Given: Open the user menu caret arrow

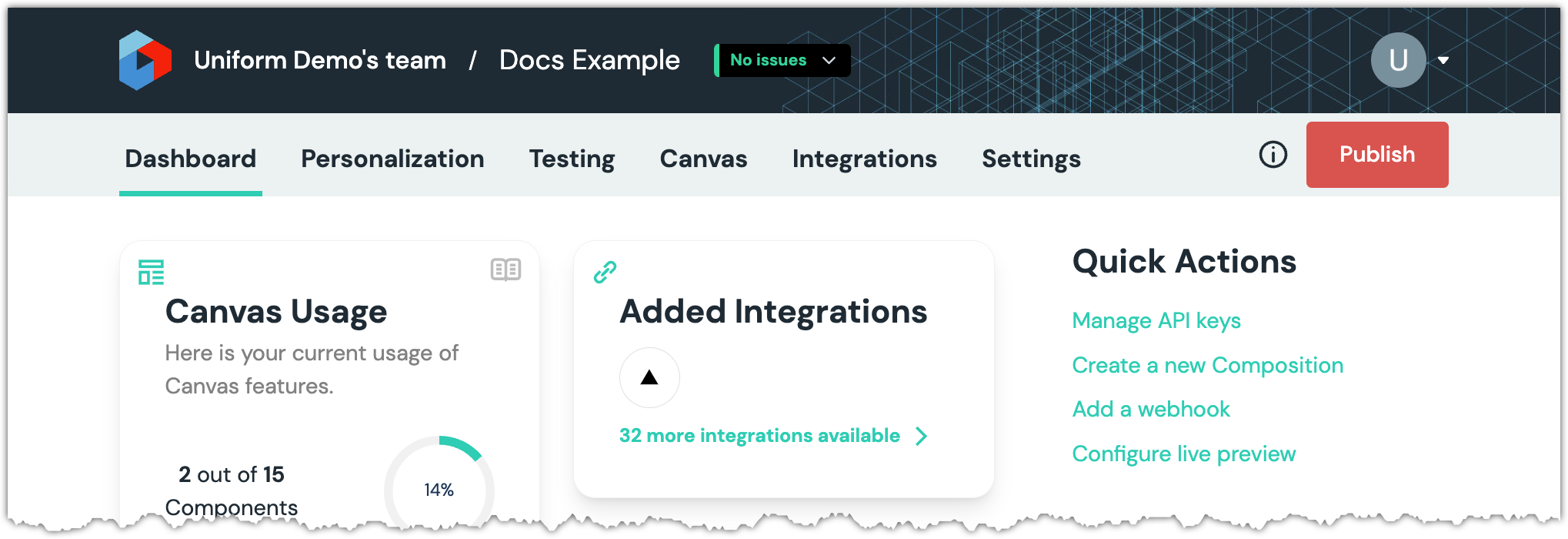Looking at the screenshot, I should coord(1443,60).
